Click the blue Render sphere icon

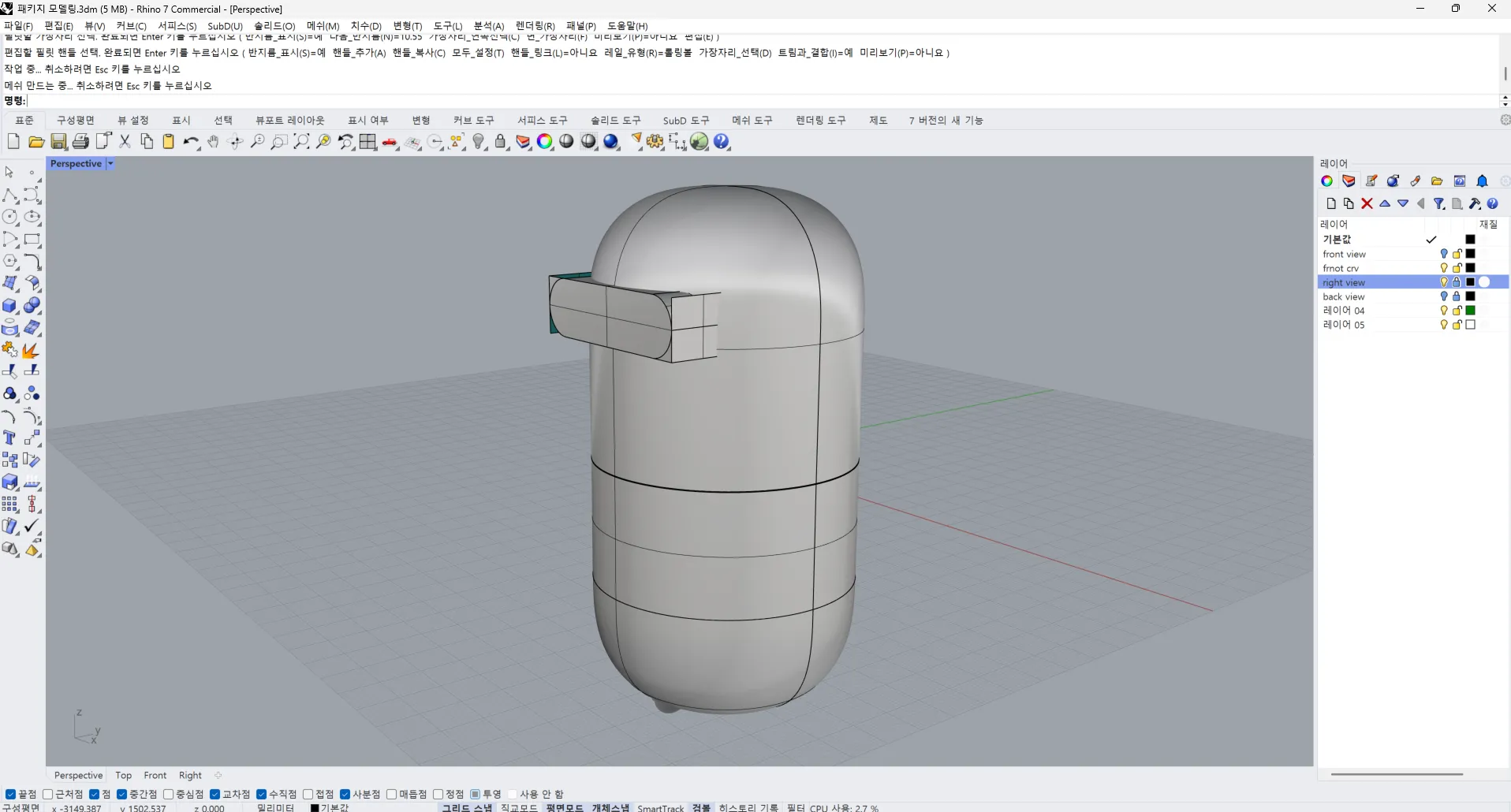(x=611, y=141)
